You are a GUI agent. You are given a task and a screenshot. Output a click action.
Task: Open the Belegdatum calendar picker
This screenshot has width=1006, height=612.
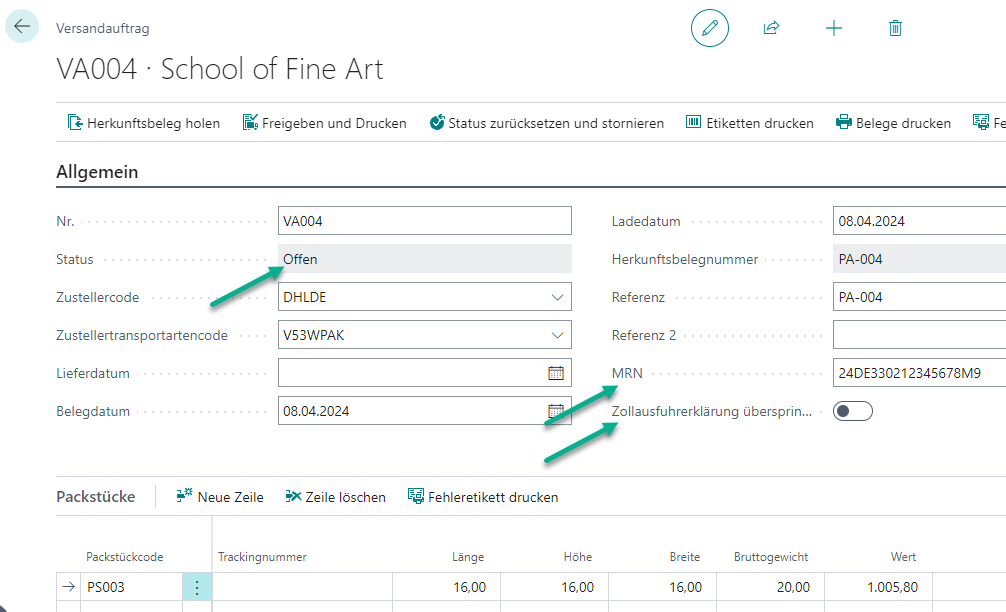click(x=556, y=411)
